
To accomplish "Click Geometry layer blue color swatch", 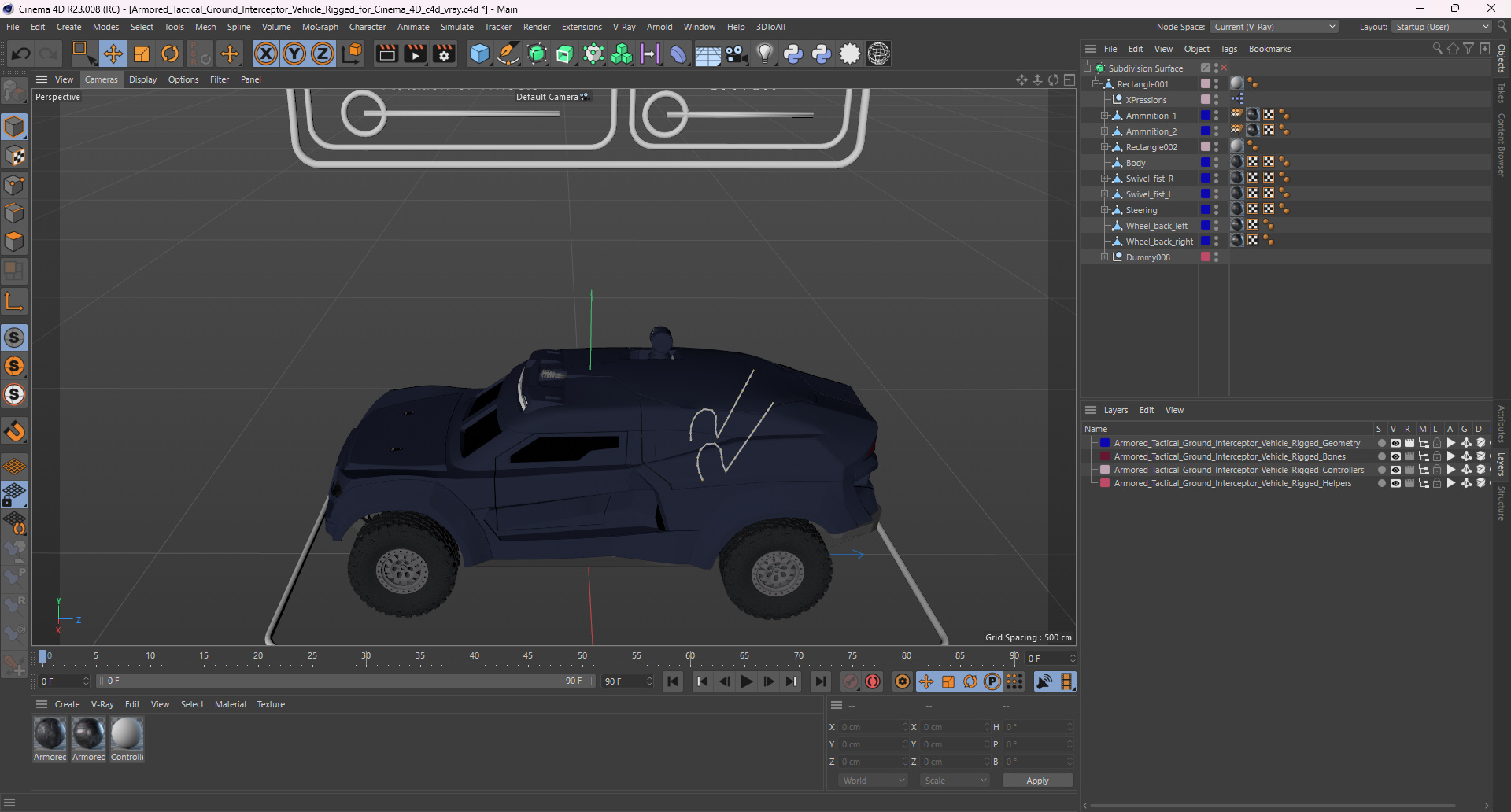I will pyautogui.click(x=1105, y=443).
